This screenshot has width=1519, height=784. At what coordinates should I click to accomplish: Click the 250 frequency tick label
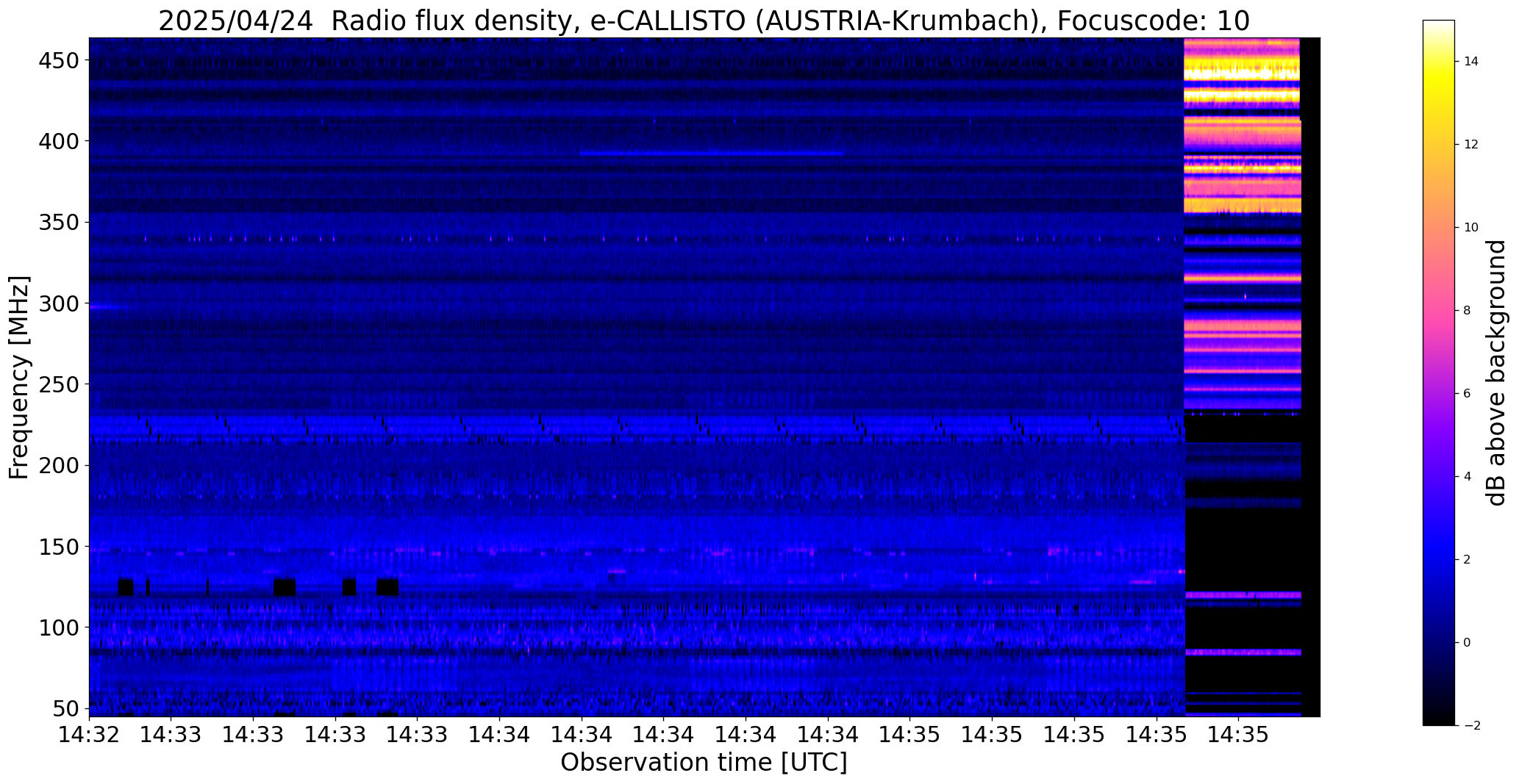(59, 384)
